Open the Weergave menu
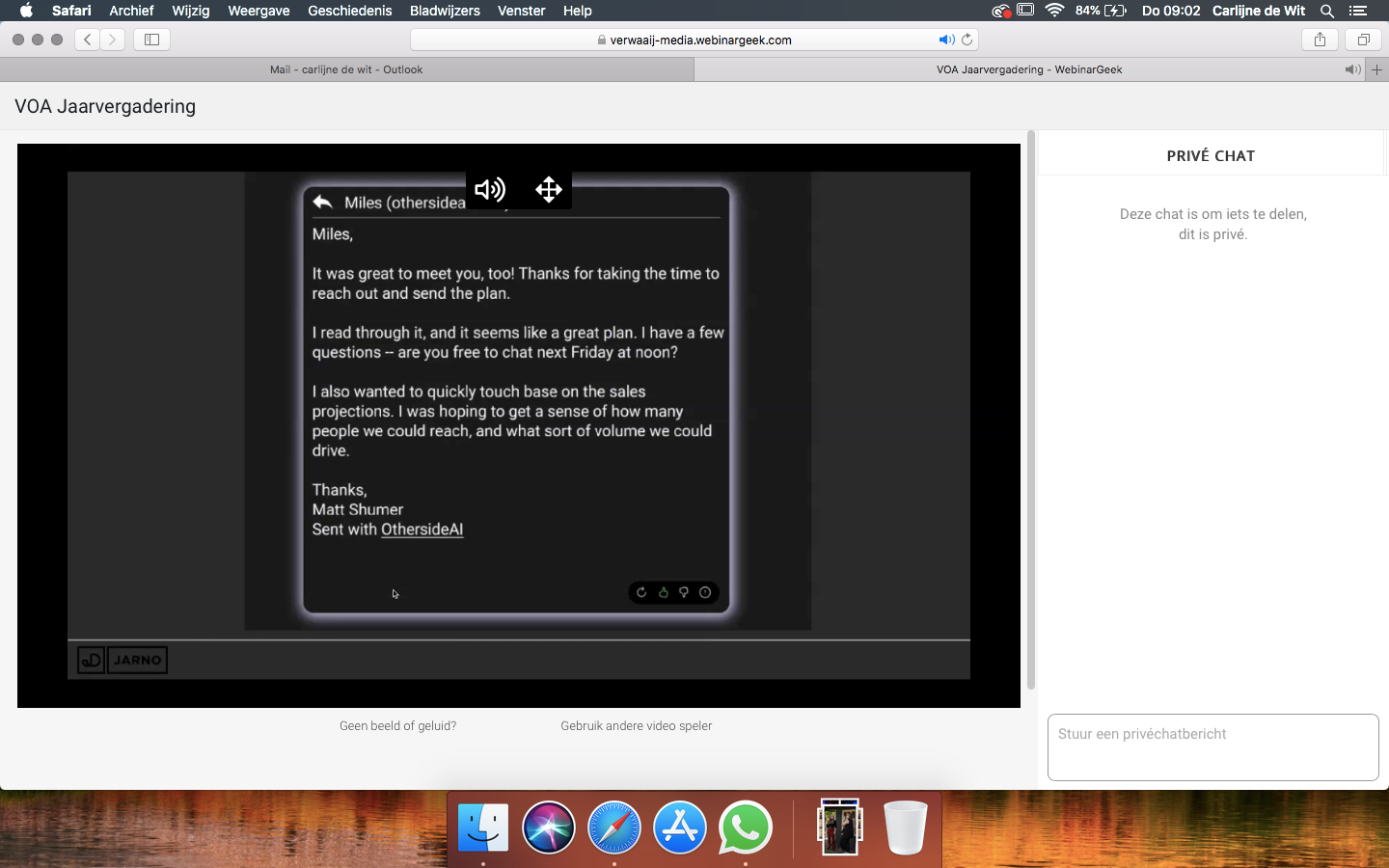 coord(259,11)
